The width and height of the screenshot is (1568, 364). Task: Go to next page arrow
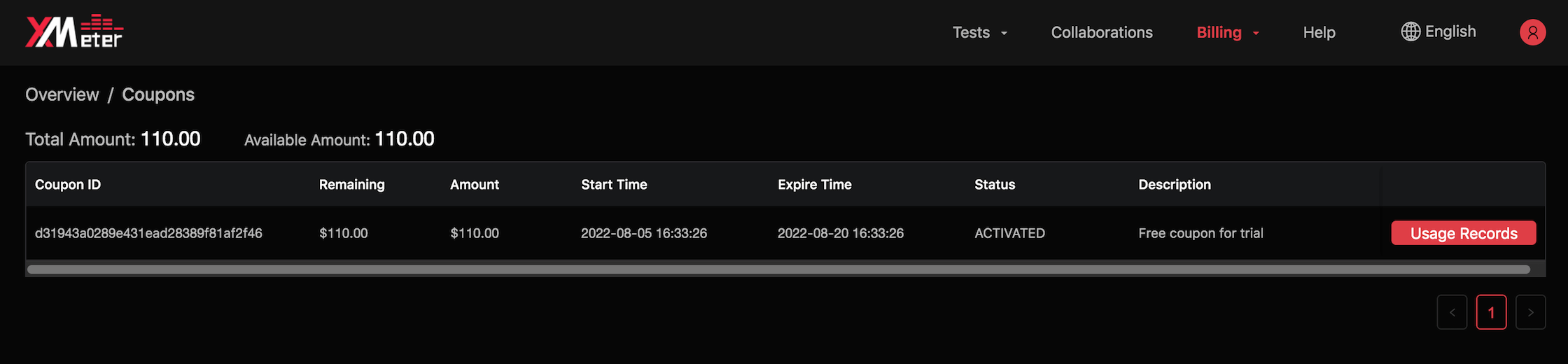(x=1530, y=312)
